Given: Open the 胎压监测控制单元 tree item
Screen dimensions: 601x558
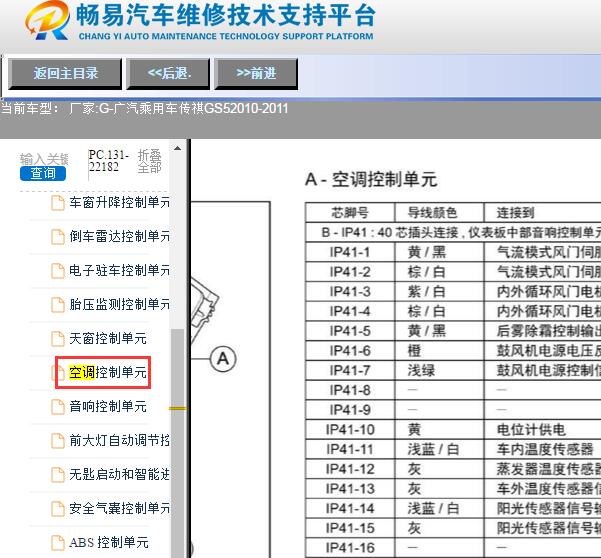Looking at the screenshot, I should 119,305.
